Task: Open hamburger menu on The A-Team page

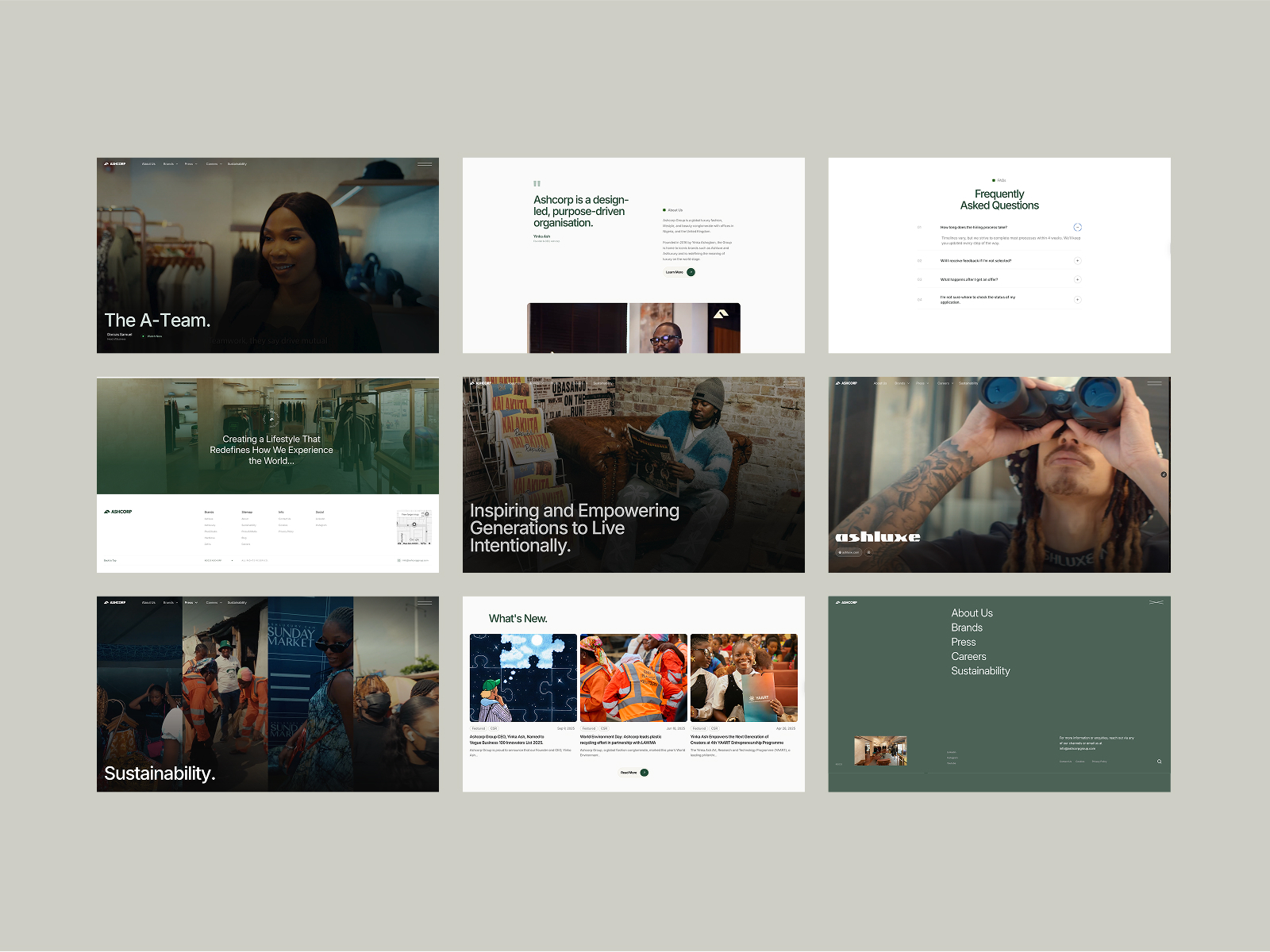Action: [425, 164]
